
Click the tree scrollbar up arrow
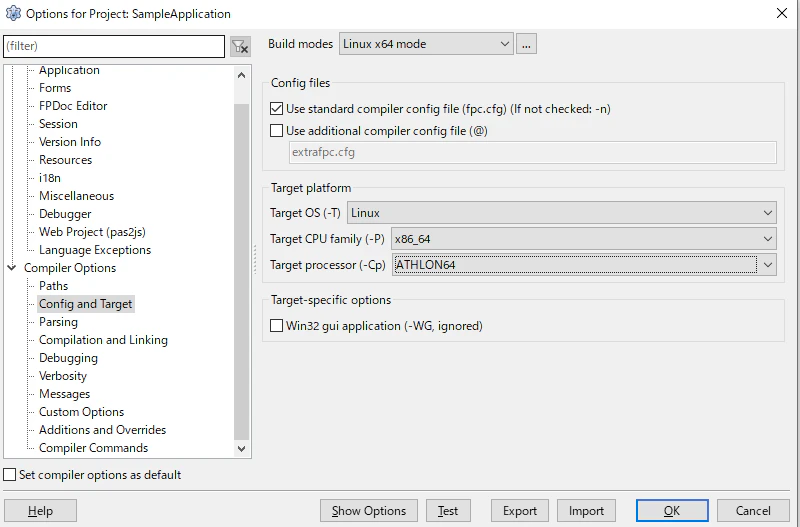tap(241, 76)
